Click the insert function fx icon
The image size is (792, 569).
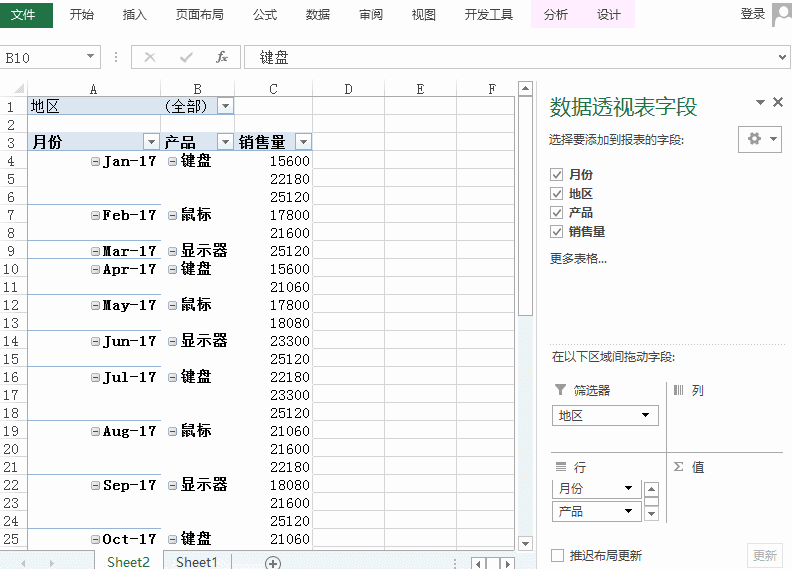[222, 58]
